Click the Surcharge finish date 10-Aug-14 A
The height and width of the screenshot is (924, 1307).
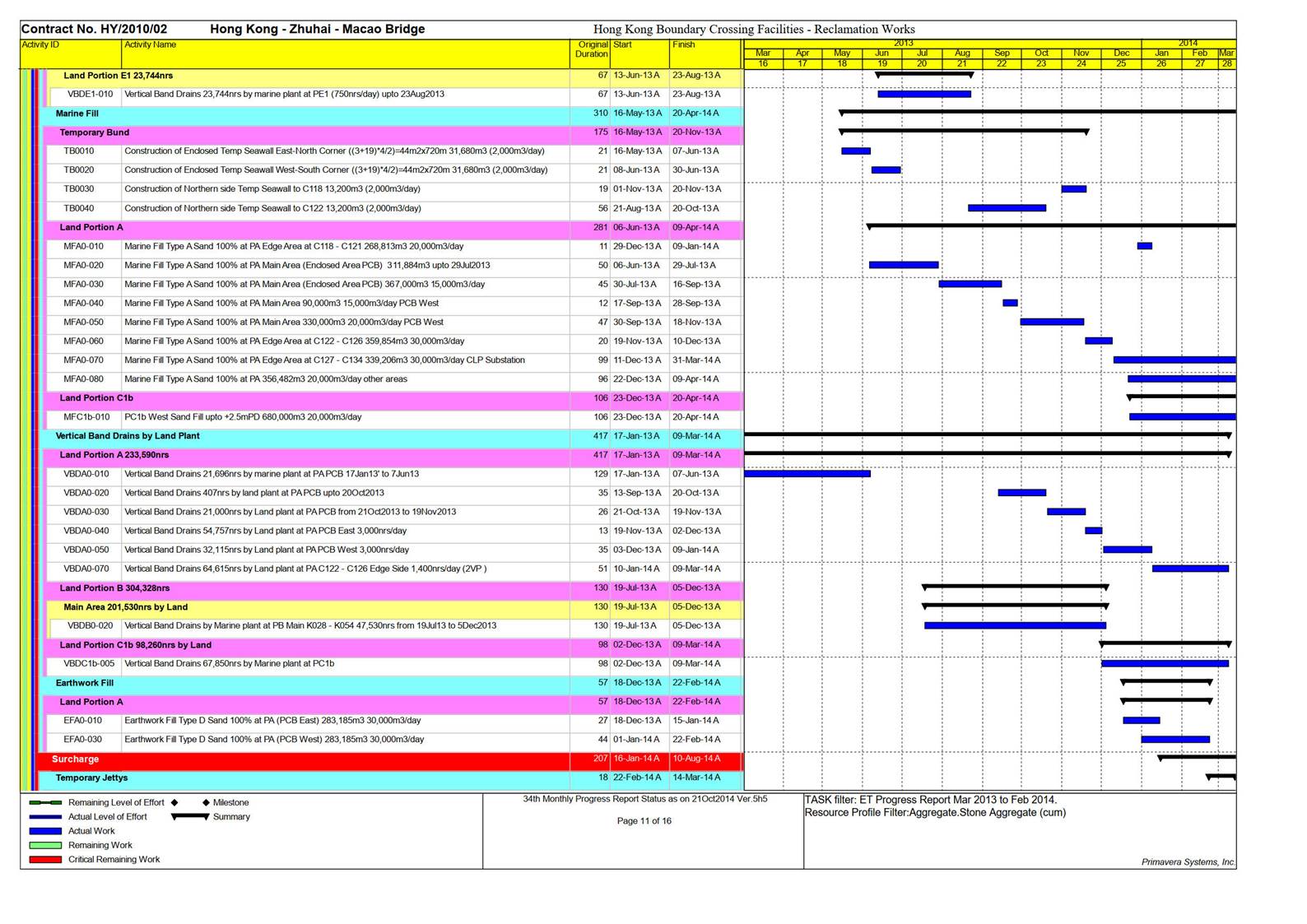coord(696,759)
